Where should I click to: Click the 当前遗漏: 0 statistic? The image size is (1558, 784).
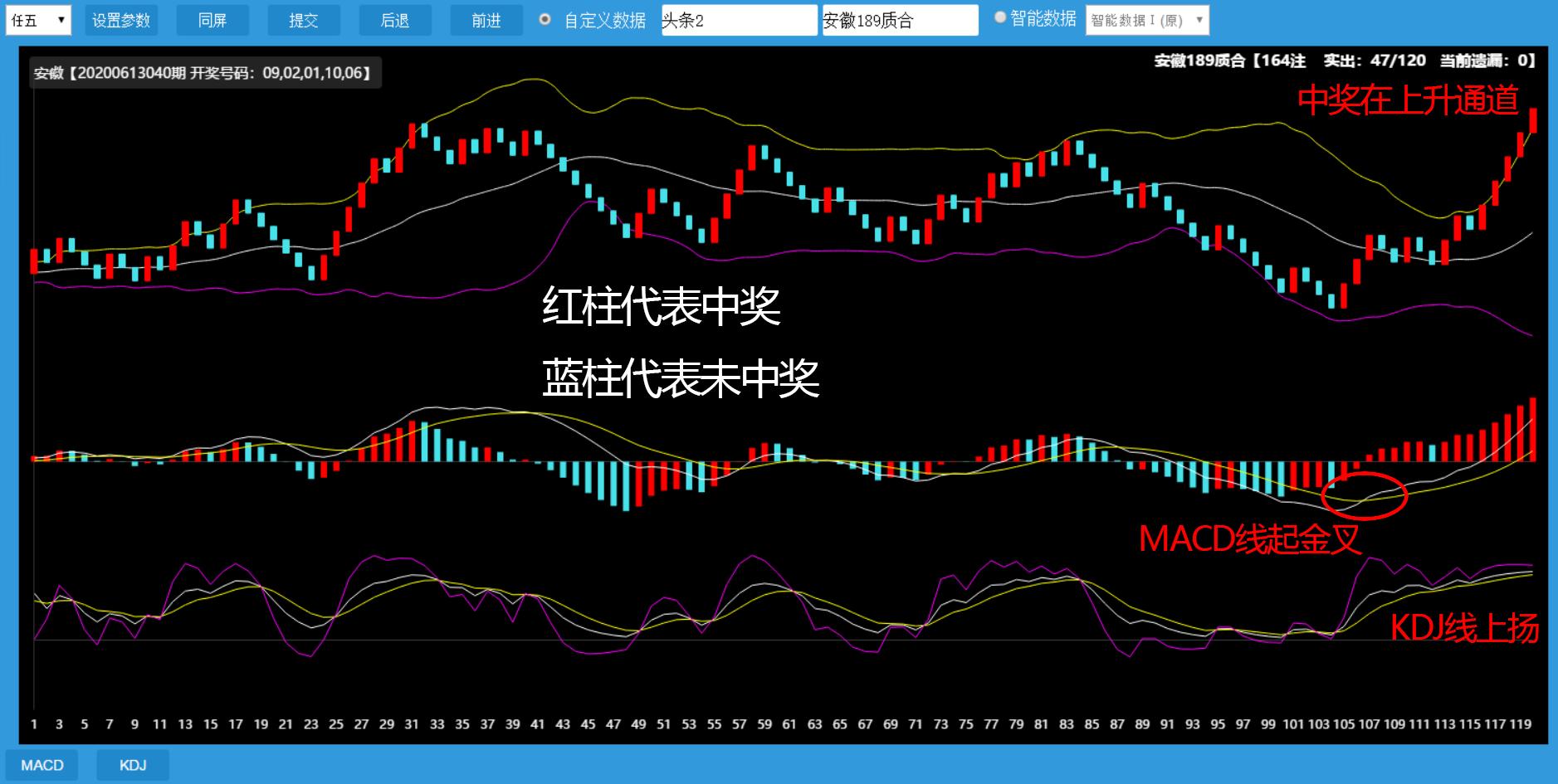pyautogui.click(x=1487, y=61)
